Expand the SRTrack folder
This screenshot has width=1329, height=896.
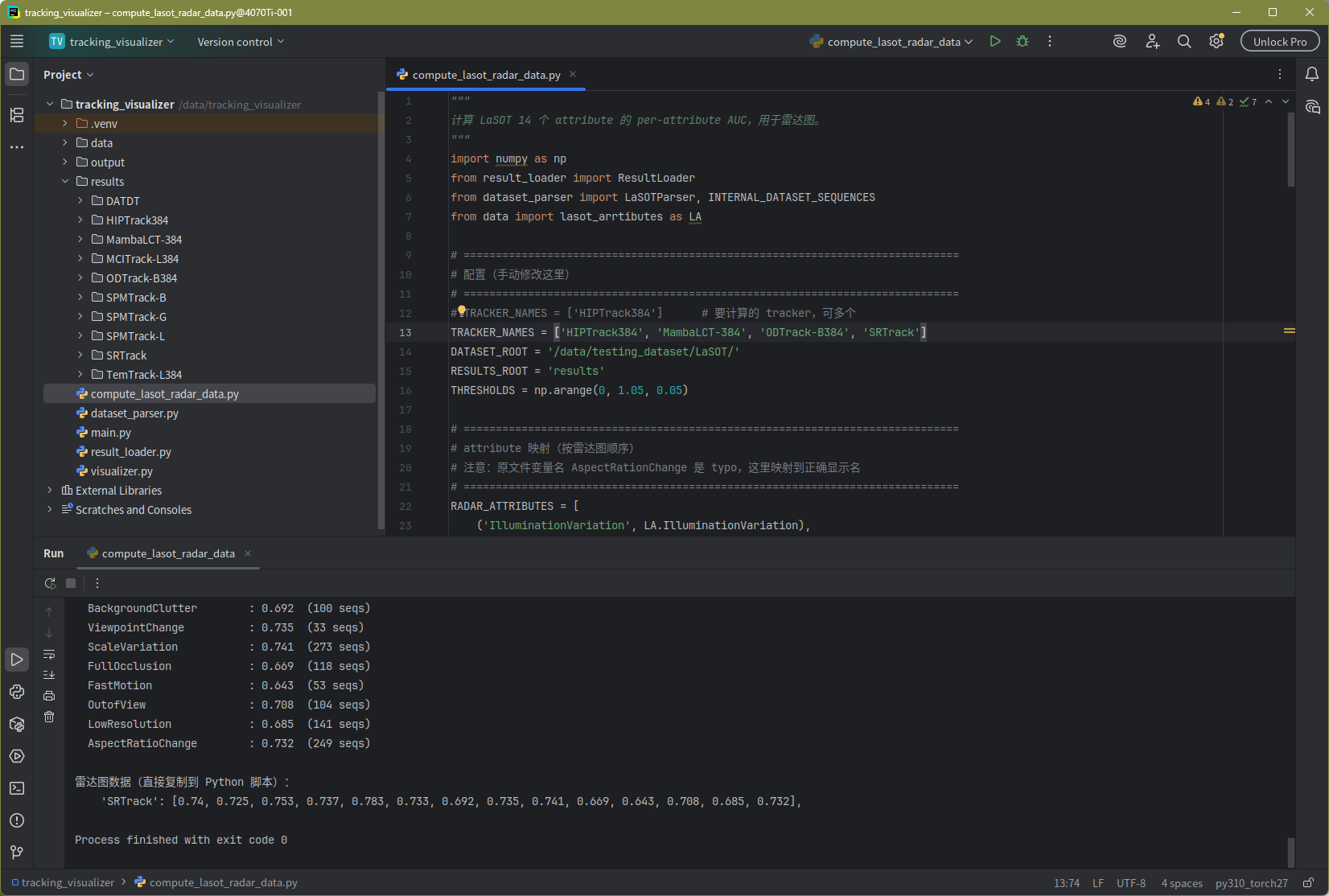click(x=80, y=356)
